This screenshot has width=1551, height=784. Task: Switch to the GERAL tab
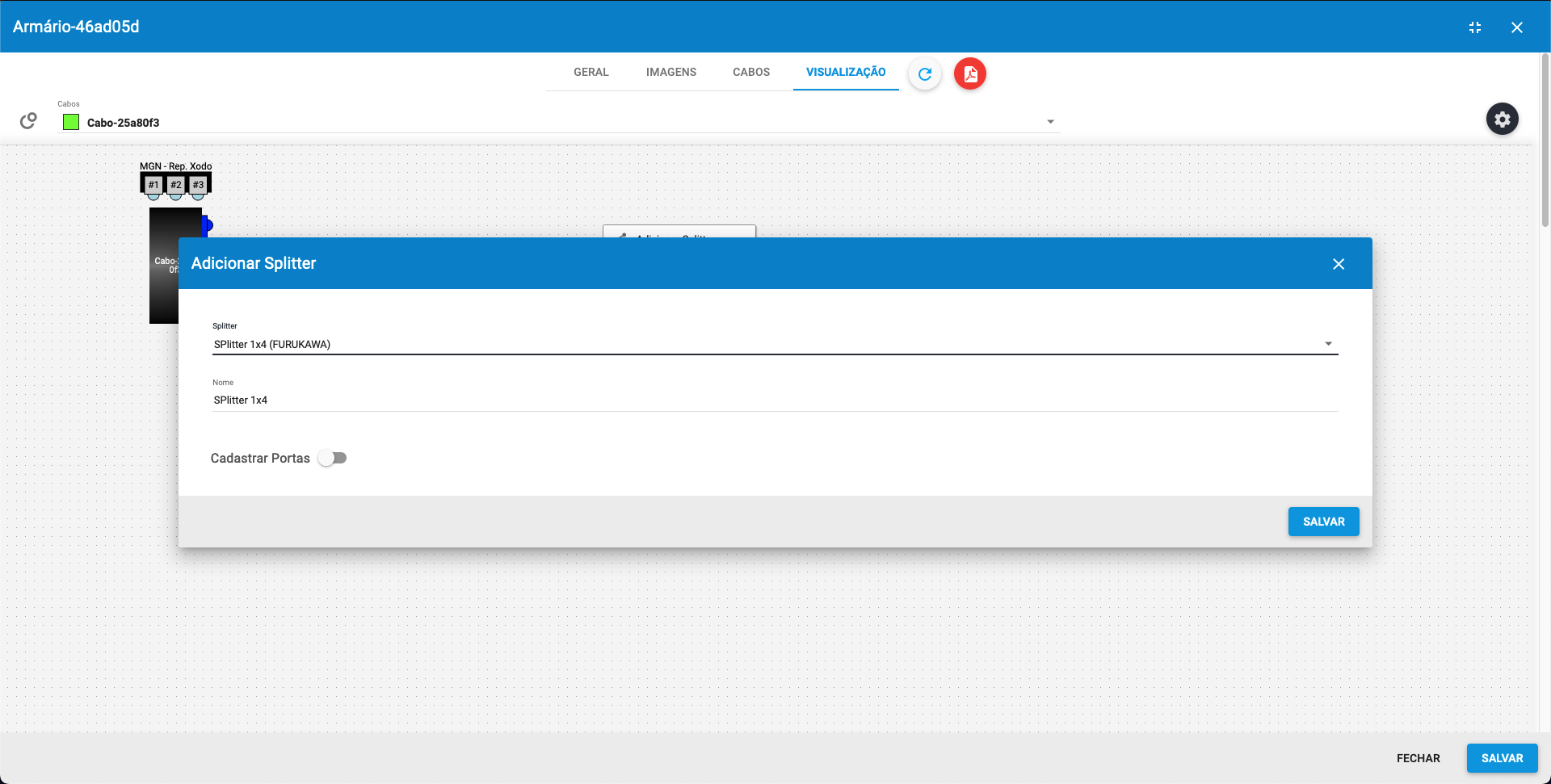[x=591, y=72]
